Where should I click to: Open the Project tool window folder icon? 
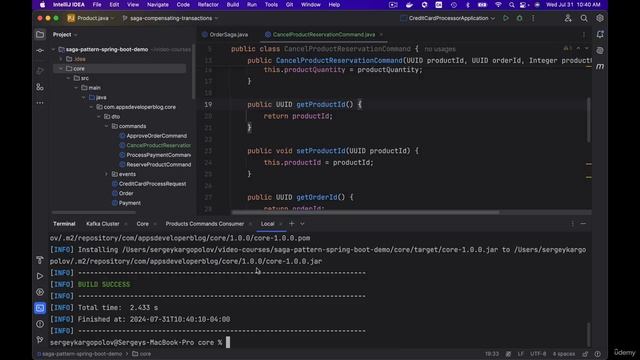(40, 35)
